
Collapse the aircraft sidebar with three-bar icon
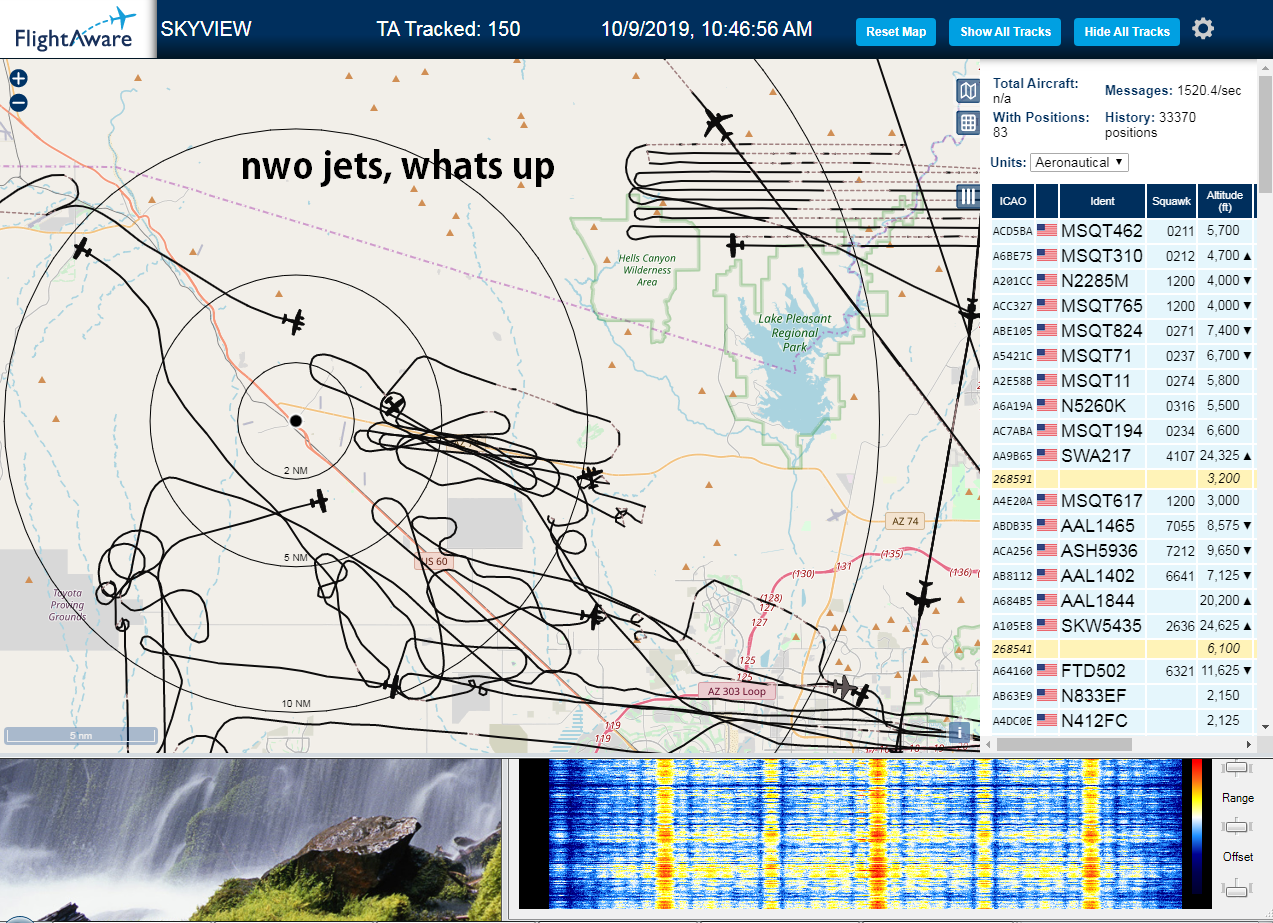click(x=967, y=196)
